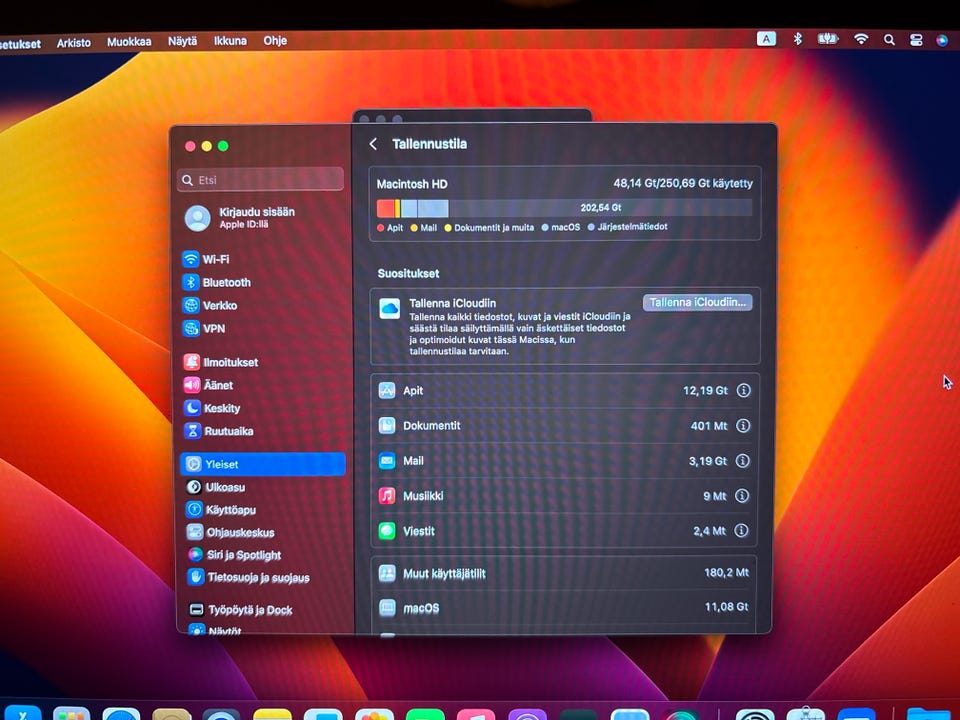Select the Dokumentit storage row
Image resolution: width=960 pixels, height=720 pixels.
pyautogui.click(x=564, y=426)
